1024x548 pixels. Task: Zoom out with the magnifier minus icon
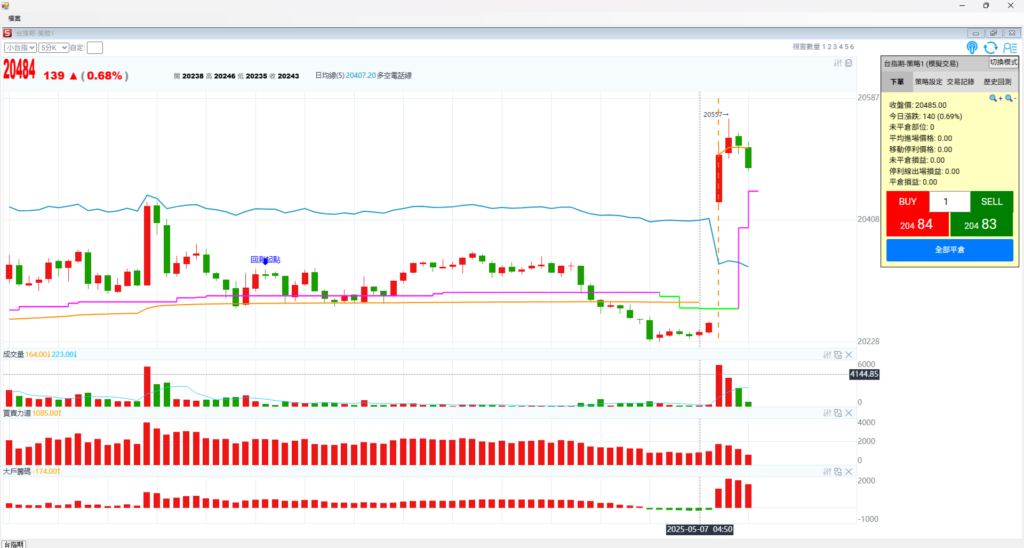[x=1010, y=98]
